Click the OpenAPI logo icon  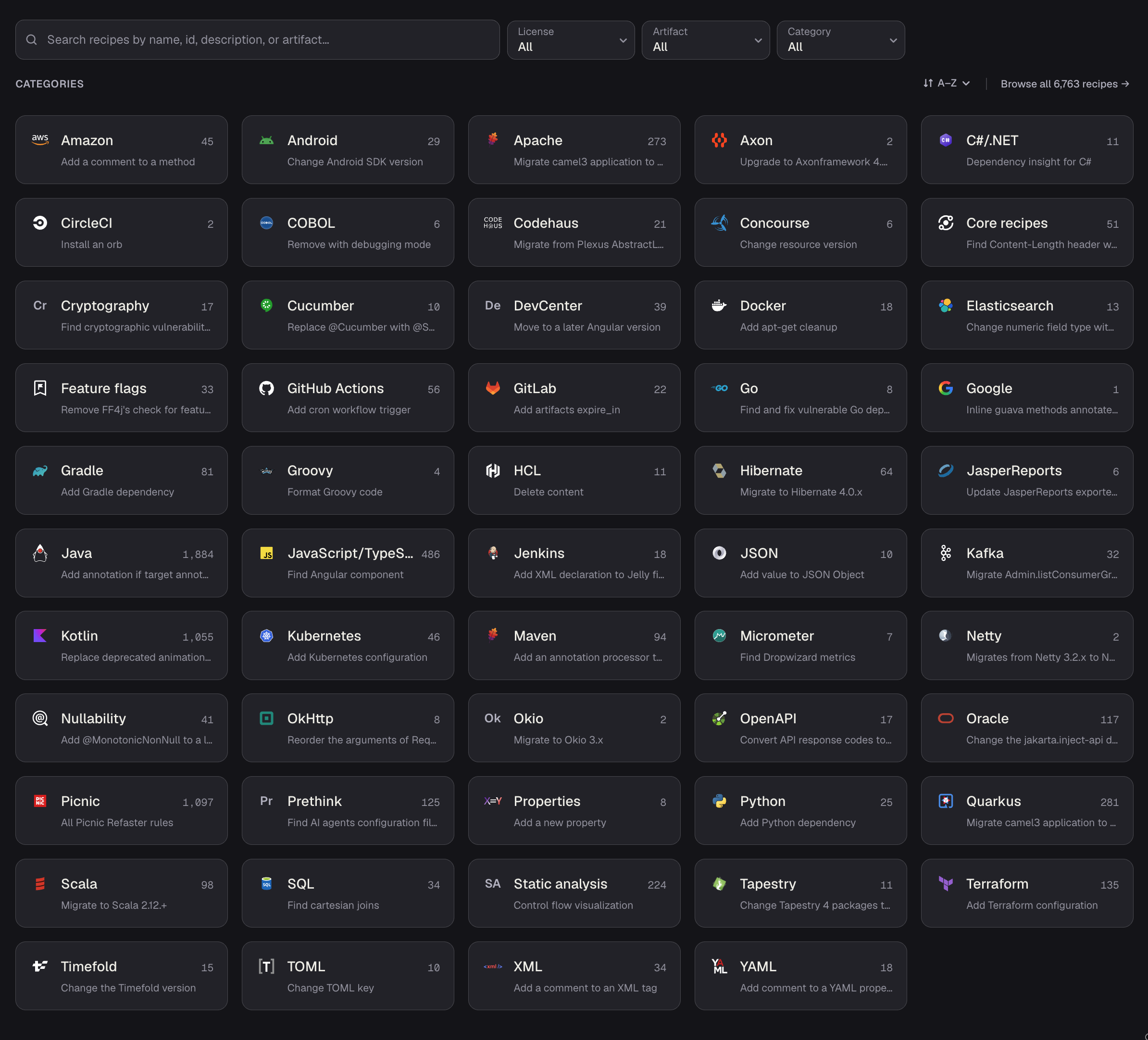tap(719, 718)
